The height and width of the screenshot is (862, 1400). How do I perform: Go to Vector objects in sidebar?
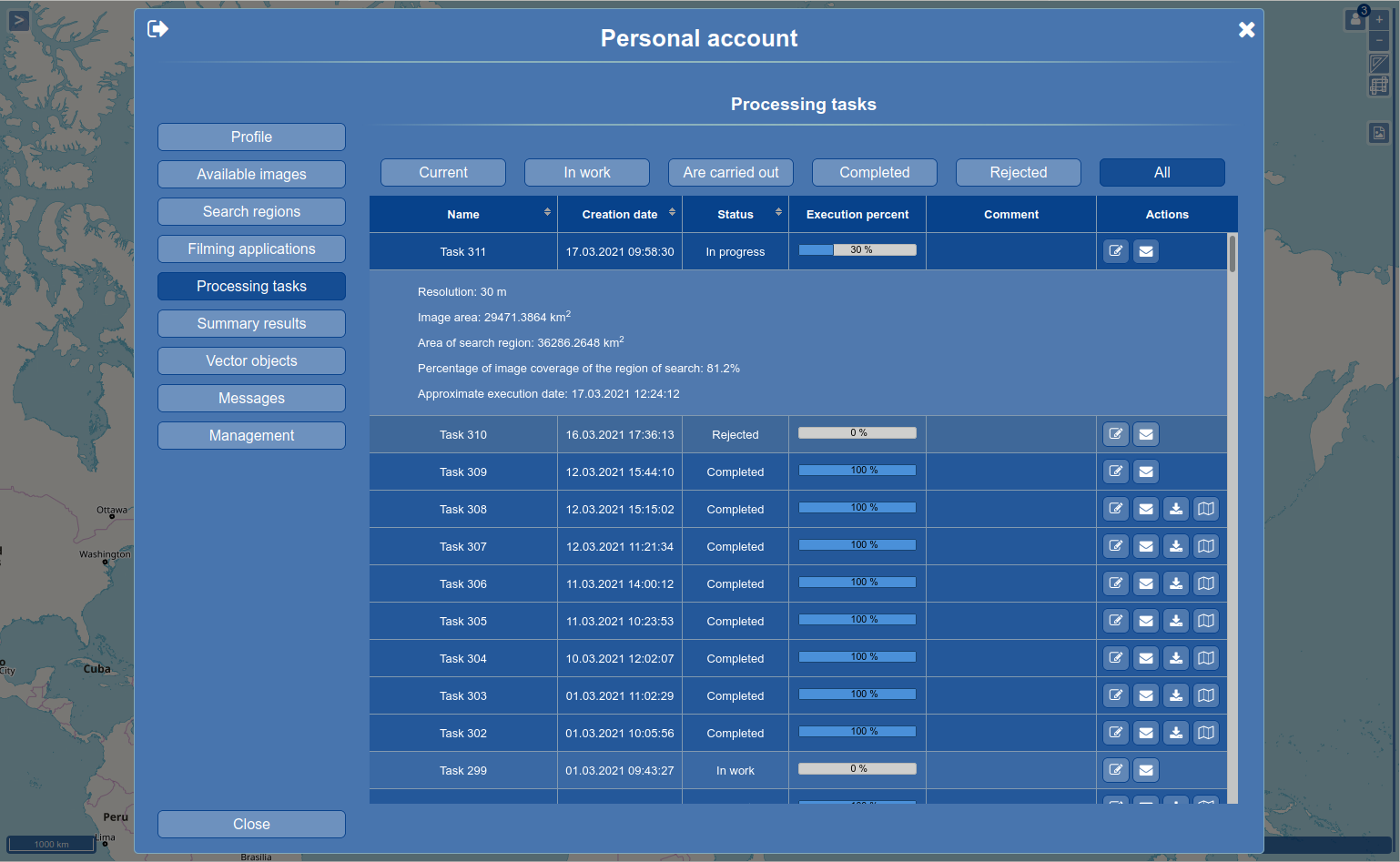(x=251, y=360)
